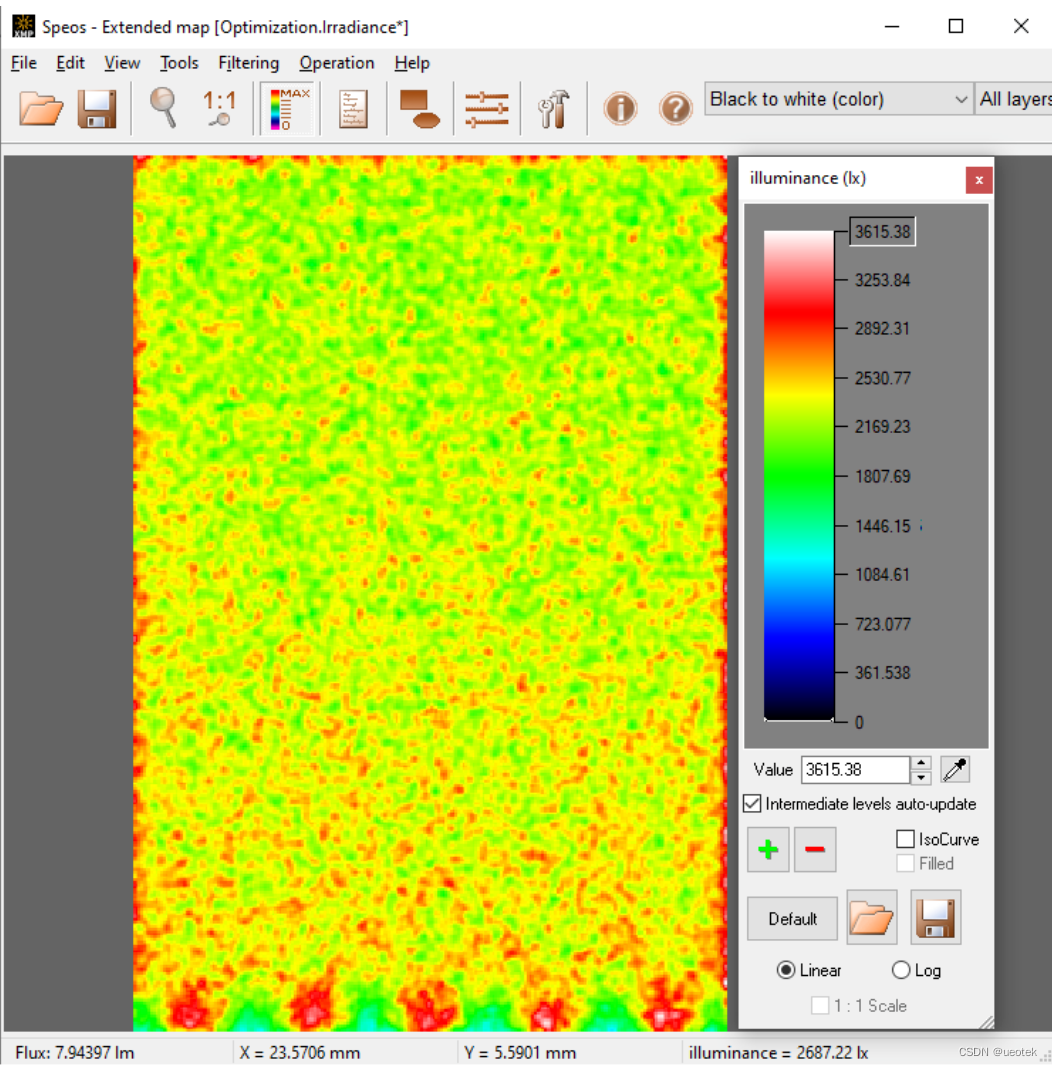
Task: Reset zoom with the 1:1 icon
Action: [x=219, y=107]
